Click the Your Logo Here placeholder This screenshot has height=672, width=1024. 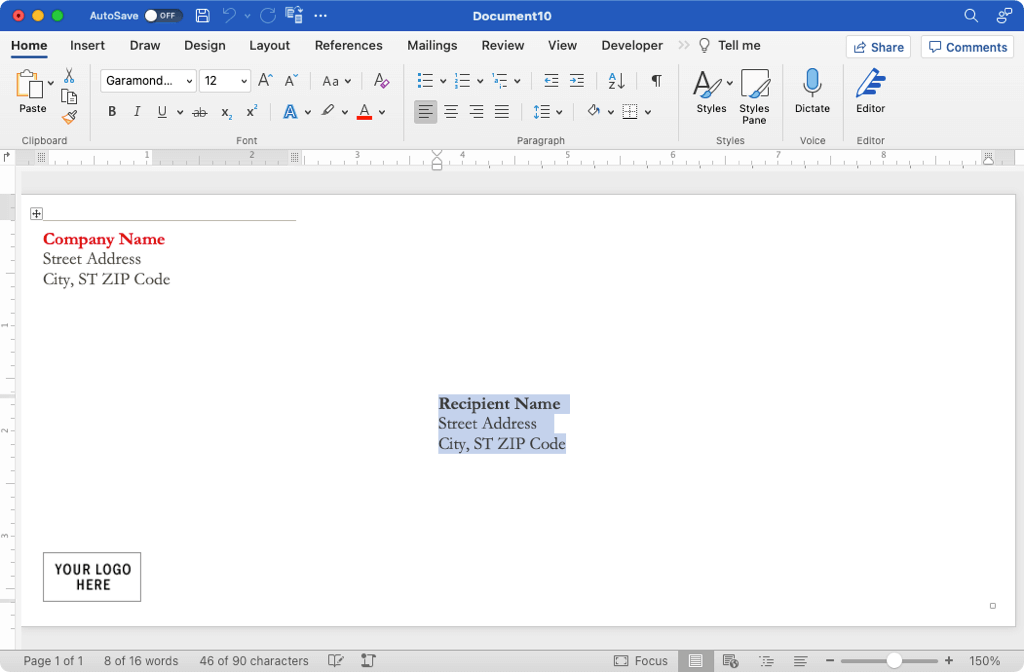click(91, 577)
